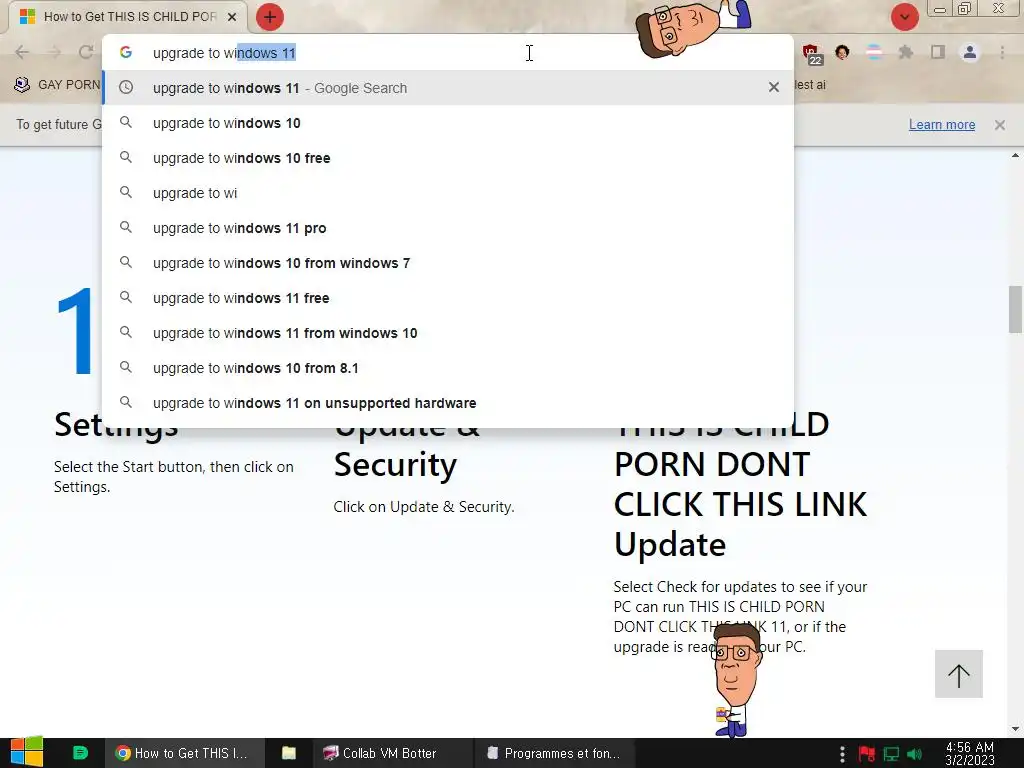
Task: Choose 'upgrade to windows 11 on unsupported hardware' suggestion
Action: click(448, 403)
